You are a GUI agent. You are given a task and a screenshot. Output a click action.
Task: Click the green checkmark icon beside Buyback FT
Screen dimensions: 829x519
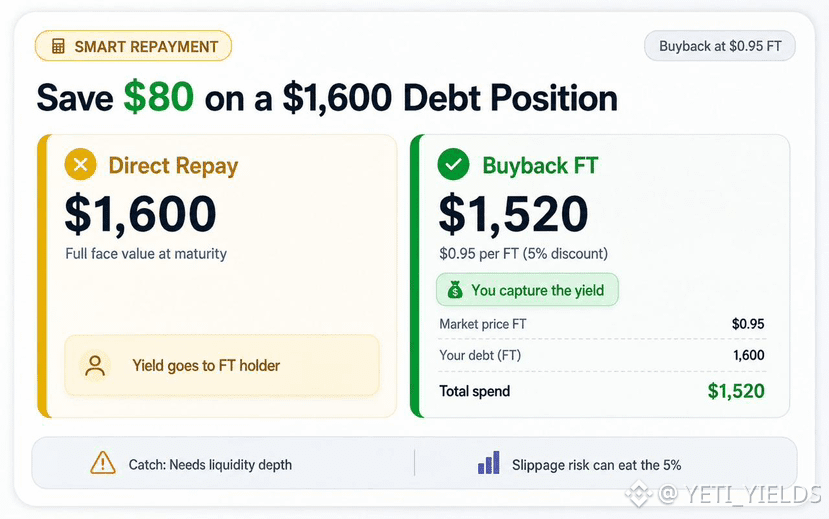click(453, 164)
